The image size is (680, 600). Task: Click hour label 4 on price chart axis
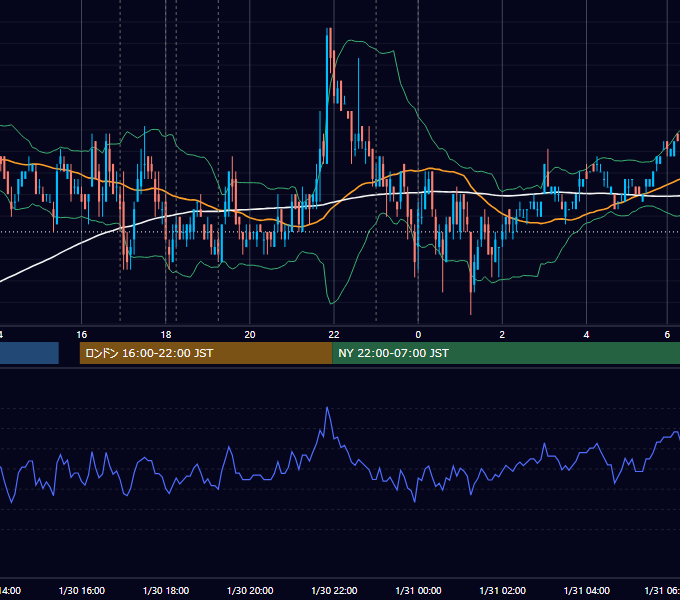(586, 335)
